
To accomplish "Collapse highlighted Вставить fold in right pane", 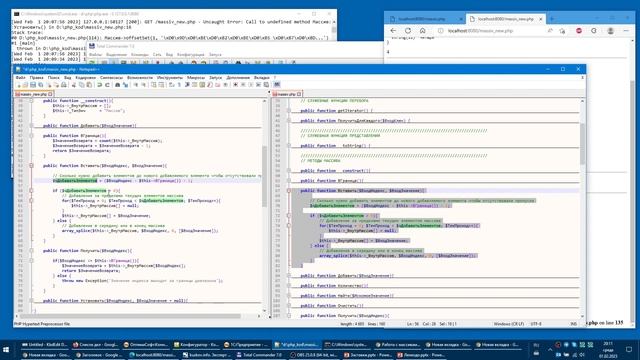I will click(289, 191).
